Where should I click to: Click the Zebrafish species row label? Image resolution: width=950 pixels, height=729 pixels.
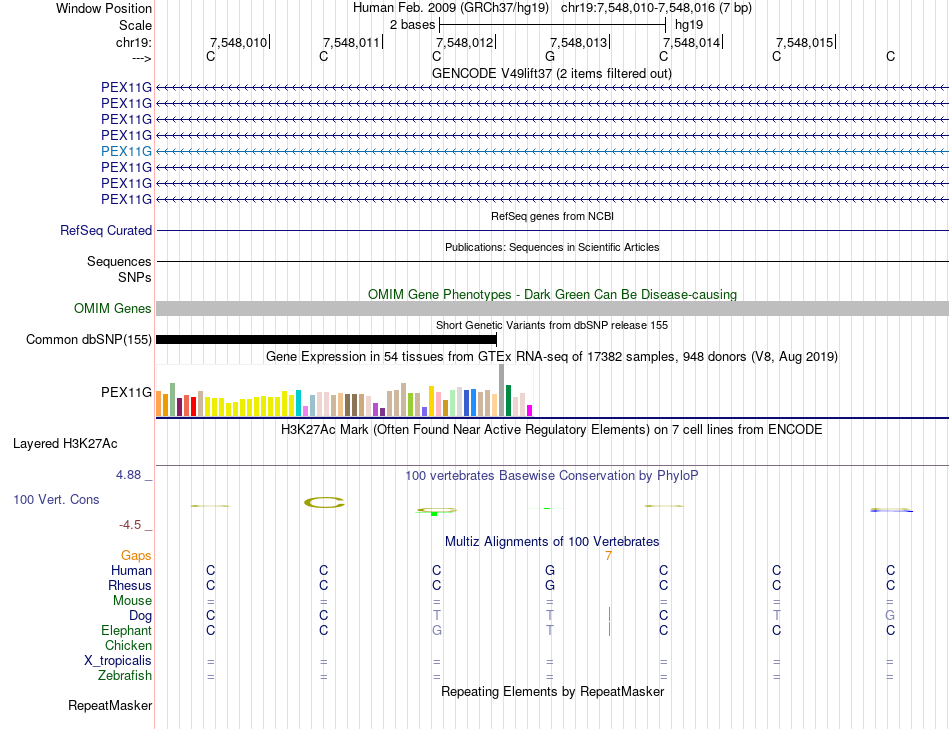coord(125,675)
